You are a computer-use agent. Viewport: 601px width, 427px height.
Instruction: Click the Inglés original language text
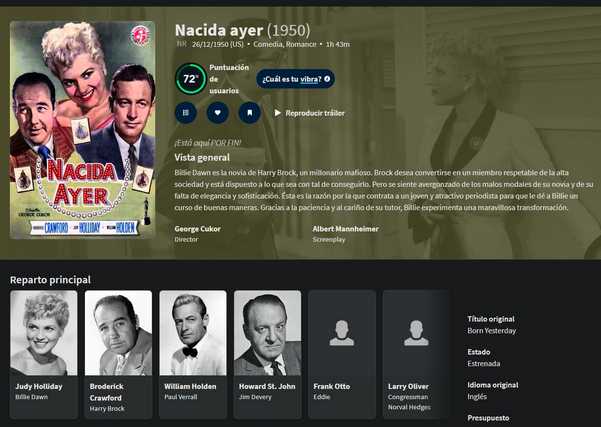[477, 396]
